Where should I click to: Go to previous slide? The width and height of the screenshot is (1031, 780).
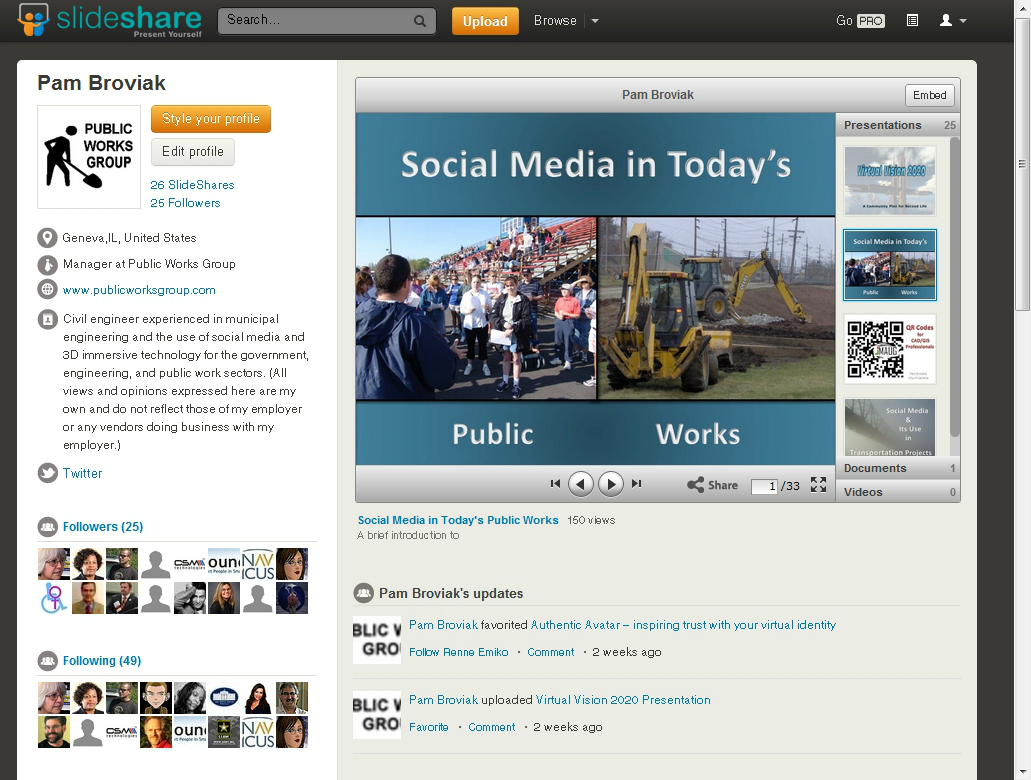(581, 484)
